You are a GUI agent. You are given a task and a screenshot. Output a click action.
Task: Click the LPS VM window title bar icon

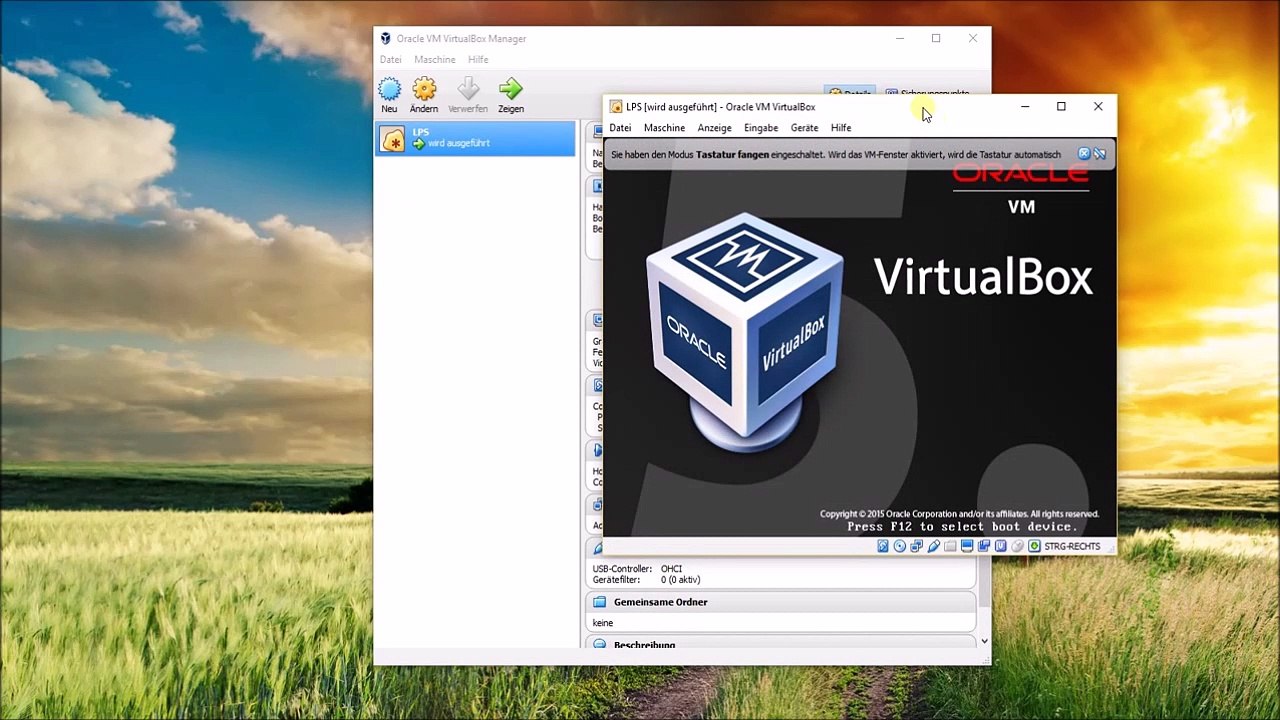point(616,107)
